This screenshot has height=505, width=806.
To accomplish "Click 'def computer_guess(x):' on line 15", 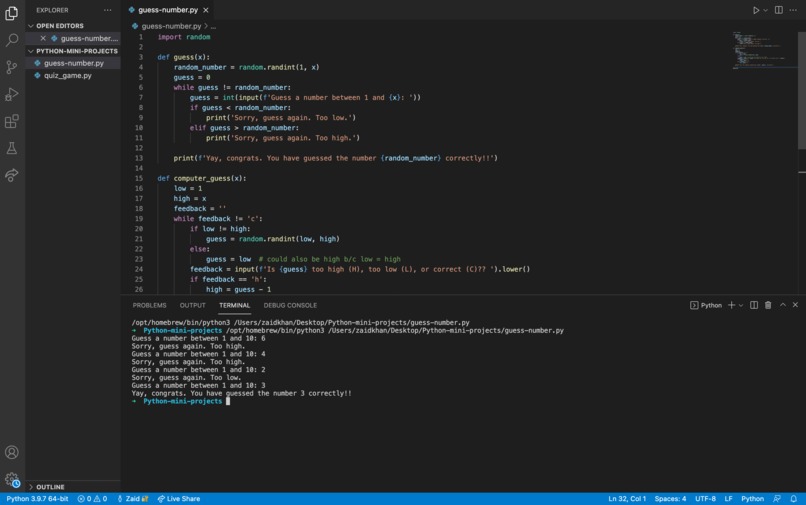I will tap(202, 178).
